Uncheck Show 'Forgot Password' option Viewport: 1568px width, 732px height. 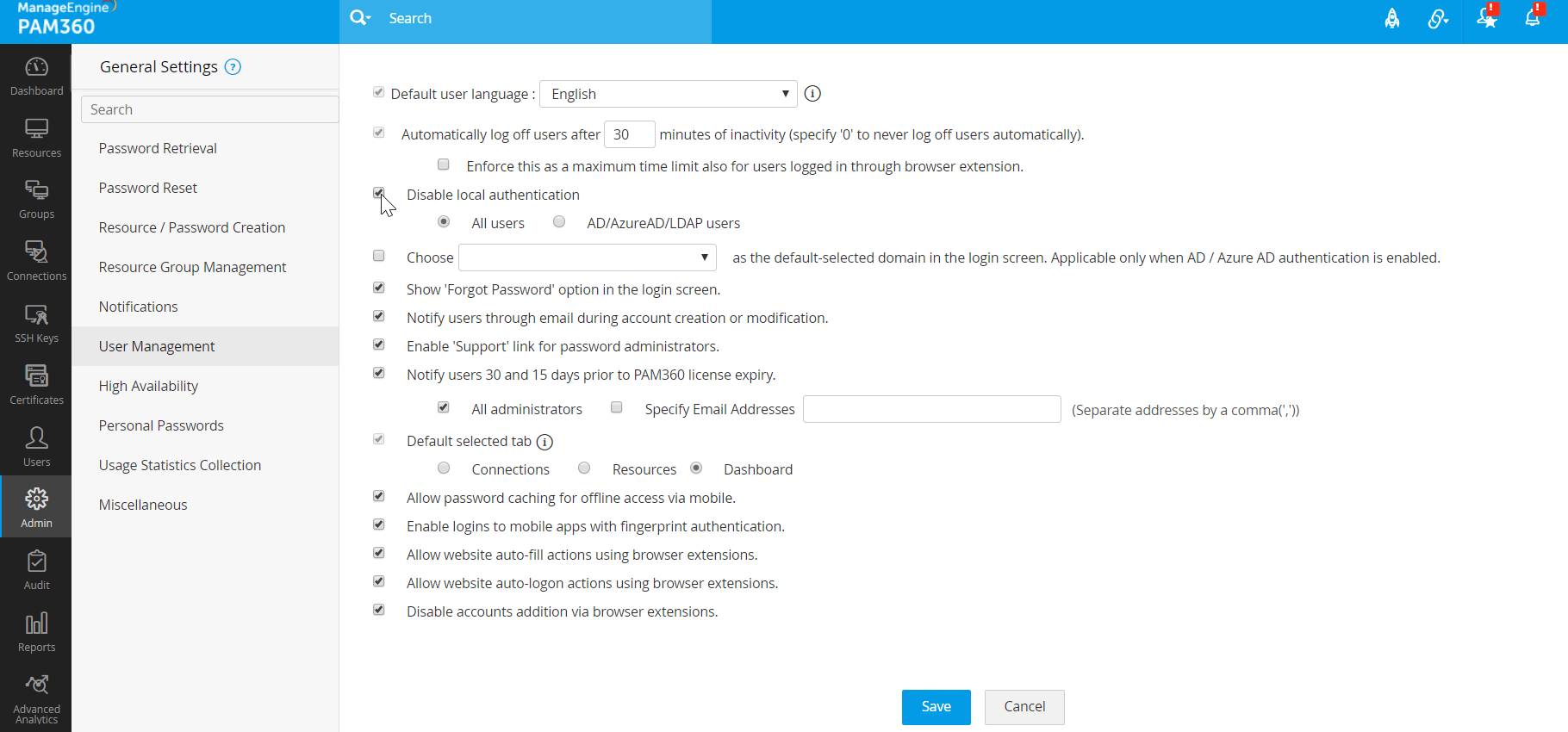(x=379, y=288)
